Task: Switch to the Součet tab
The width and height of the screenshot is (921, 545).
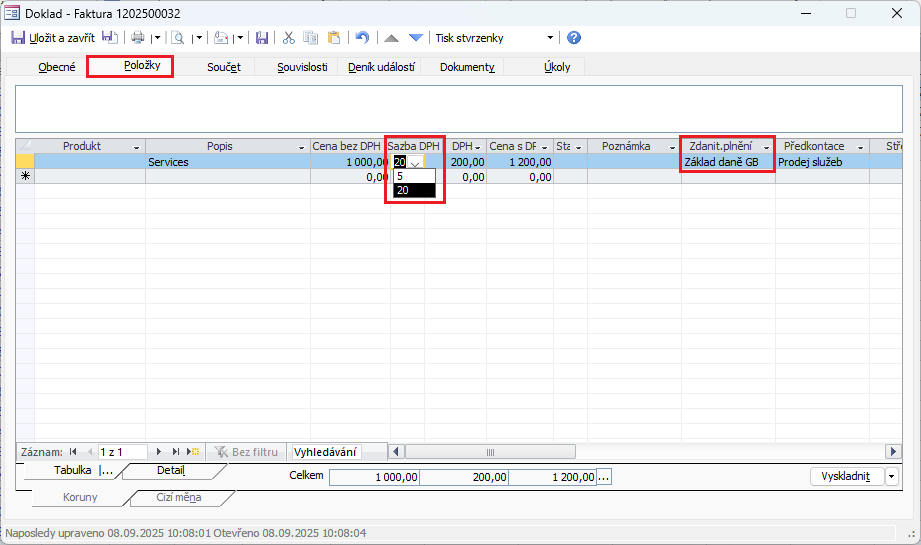Action: (223, 67)
